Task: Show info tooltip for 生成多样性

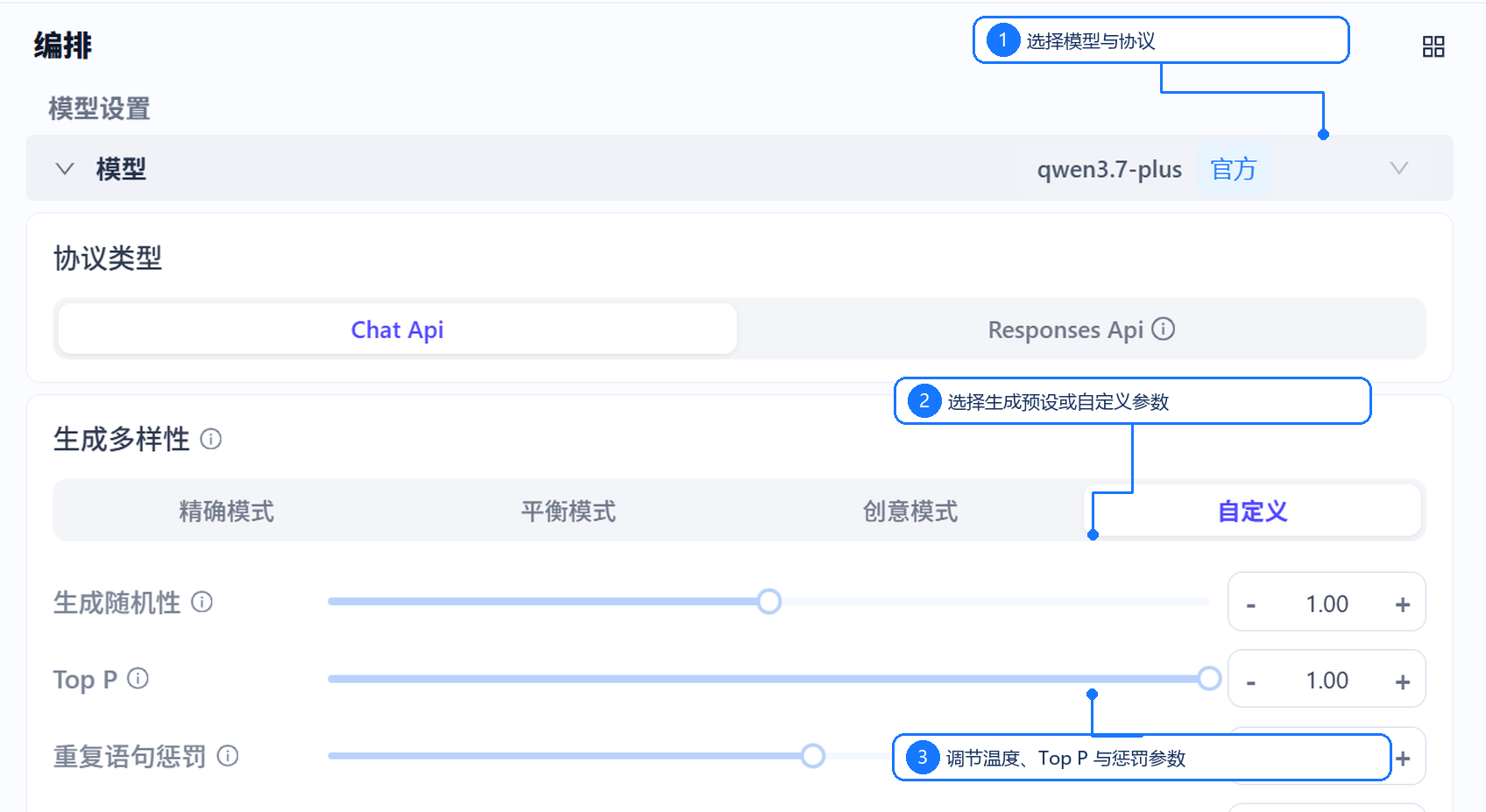Action: point(210,439)
